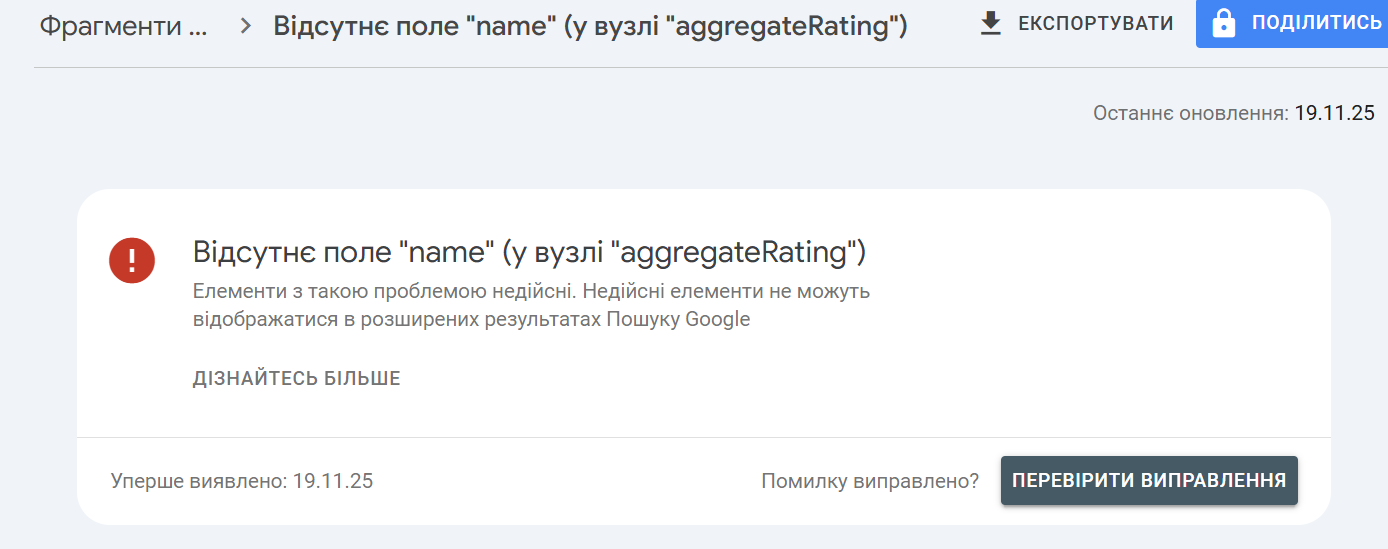This screenshot has width=1388, height=549.
Task: Click the breadcrumb chevron separator arrow
Action: coord(247,26)
